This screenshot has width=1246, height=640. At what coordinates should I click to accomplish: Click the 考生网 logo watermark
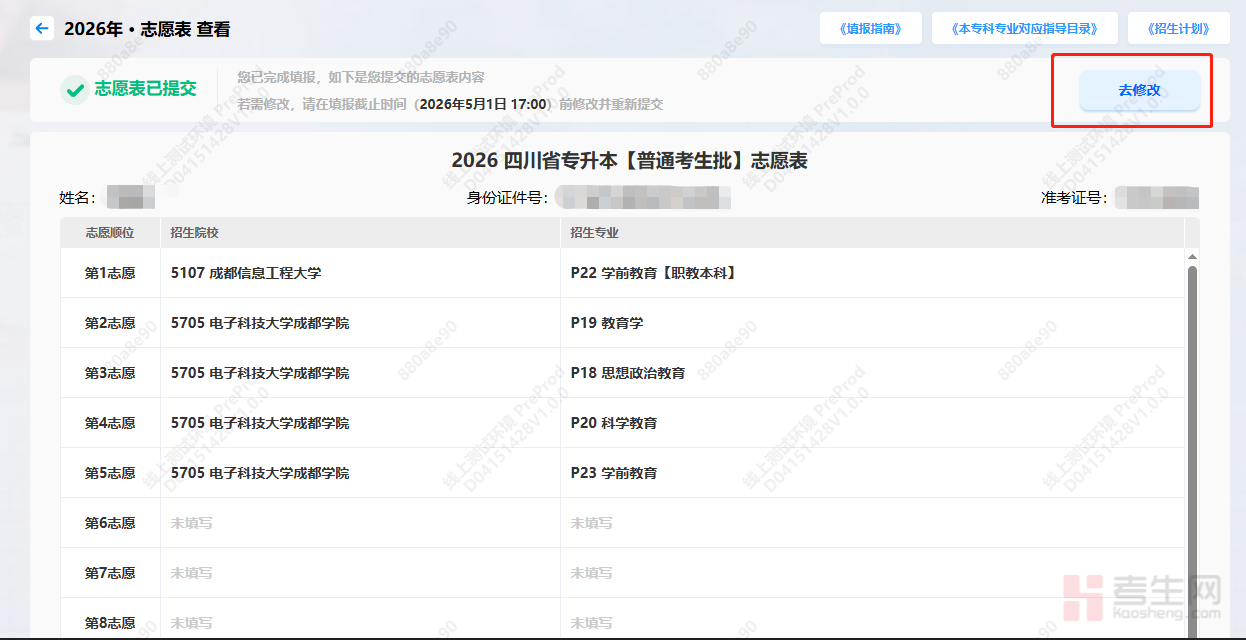(1141, 597)
